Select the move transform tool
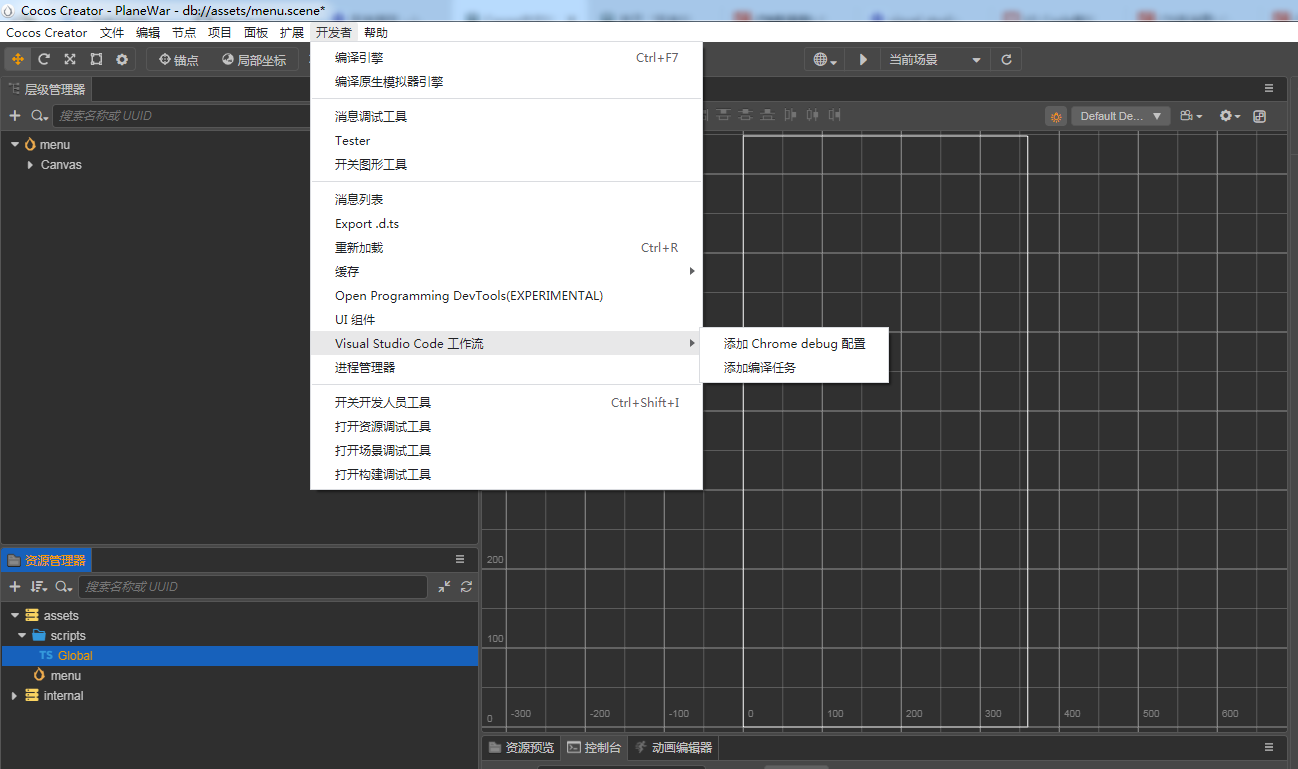The image size is (1298, 769). coord(18,60)
